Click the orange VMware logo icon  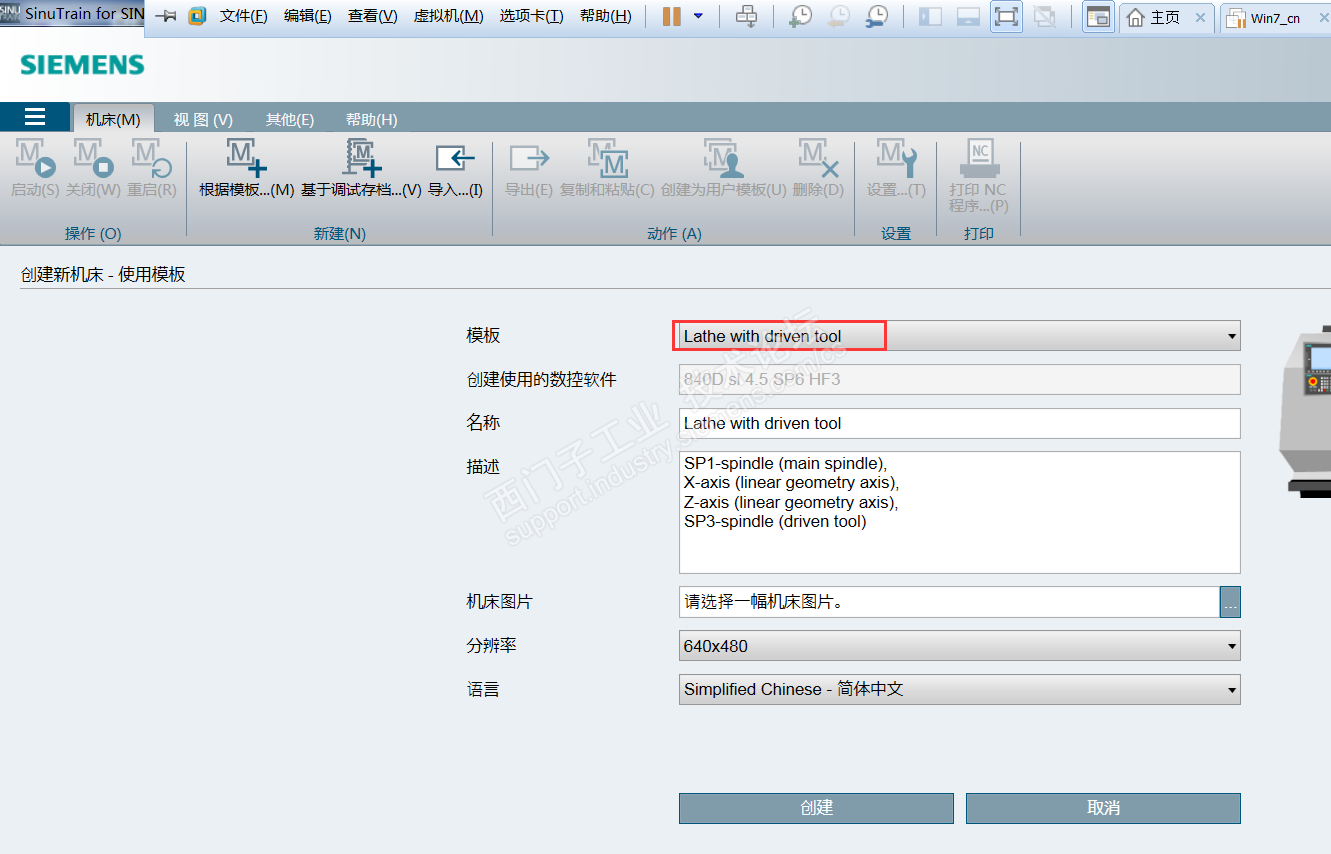[x=197, y=17]
